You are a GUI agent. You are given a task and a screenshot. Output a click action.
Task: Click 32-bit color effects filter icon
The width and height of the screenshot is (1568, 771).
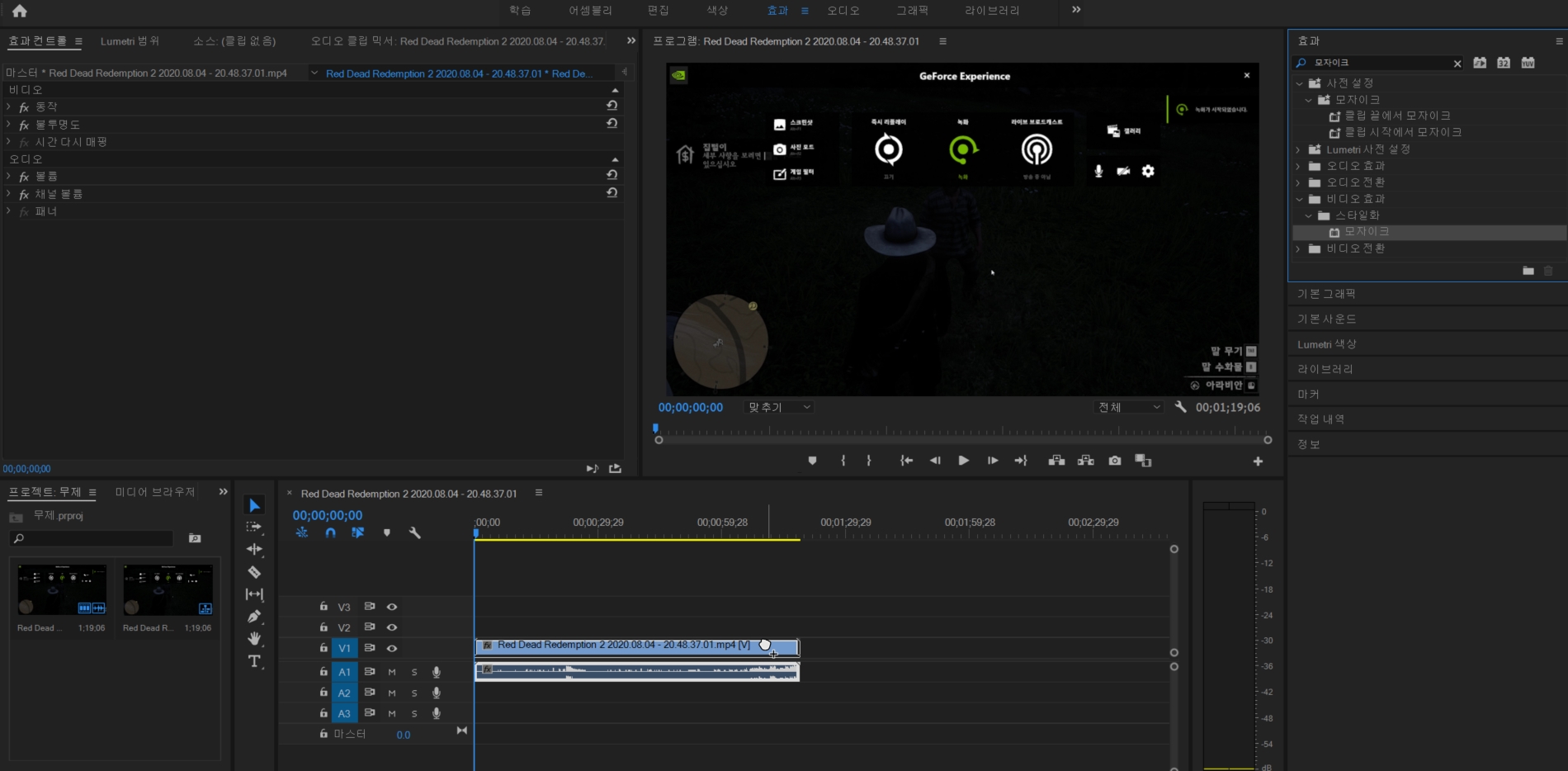pos(1504,63)
